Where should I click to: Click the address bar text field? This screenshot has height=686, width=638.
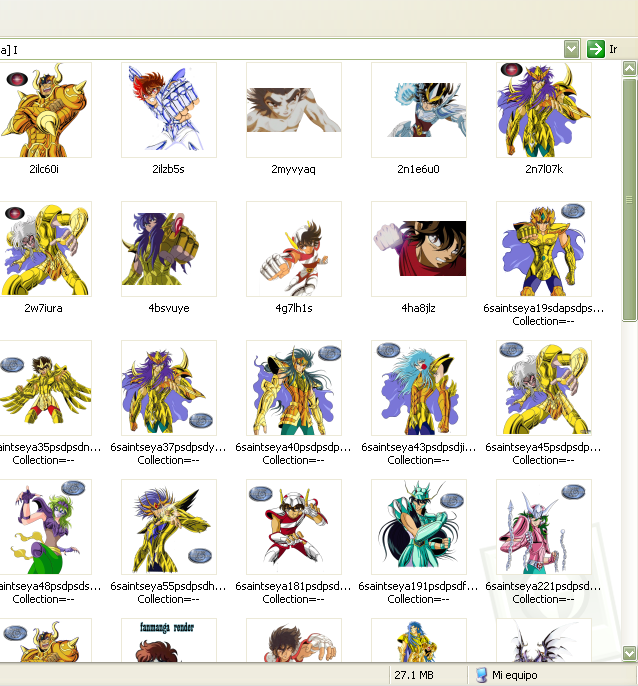280,49
